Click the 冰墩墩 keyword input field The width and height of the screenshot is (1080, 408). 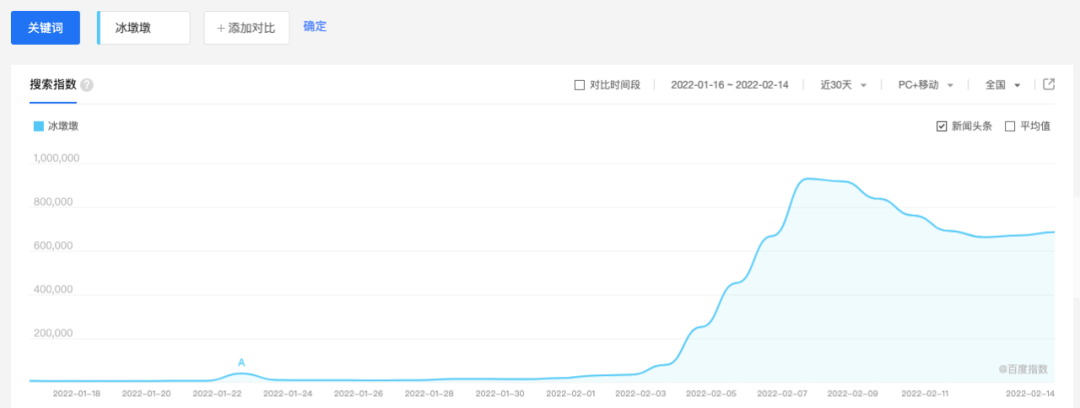(145, 28)
